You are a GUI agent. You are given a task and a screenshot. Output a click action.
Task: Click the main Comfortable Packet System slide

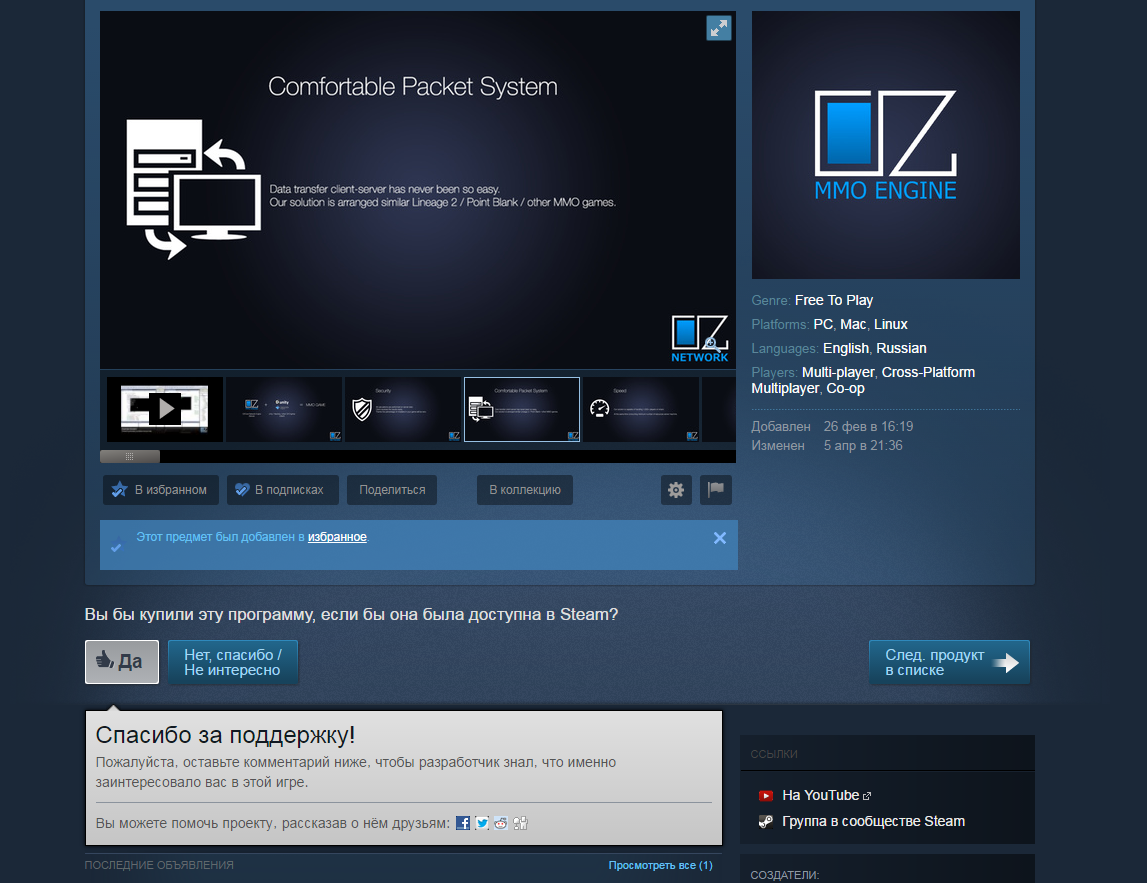pyautogui.click(x=418, y=190)
